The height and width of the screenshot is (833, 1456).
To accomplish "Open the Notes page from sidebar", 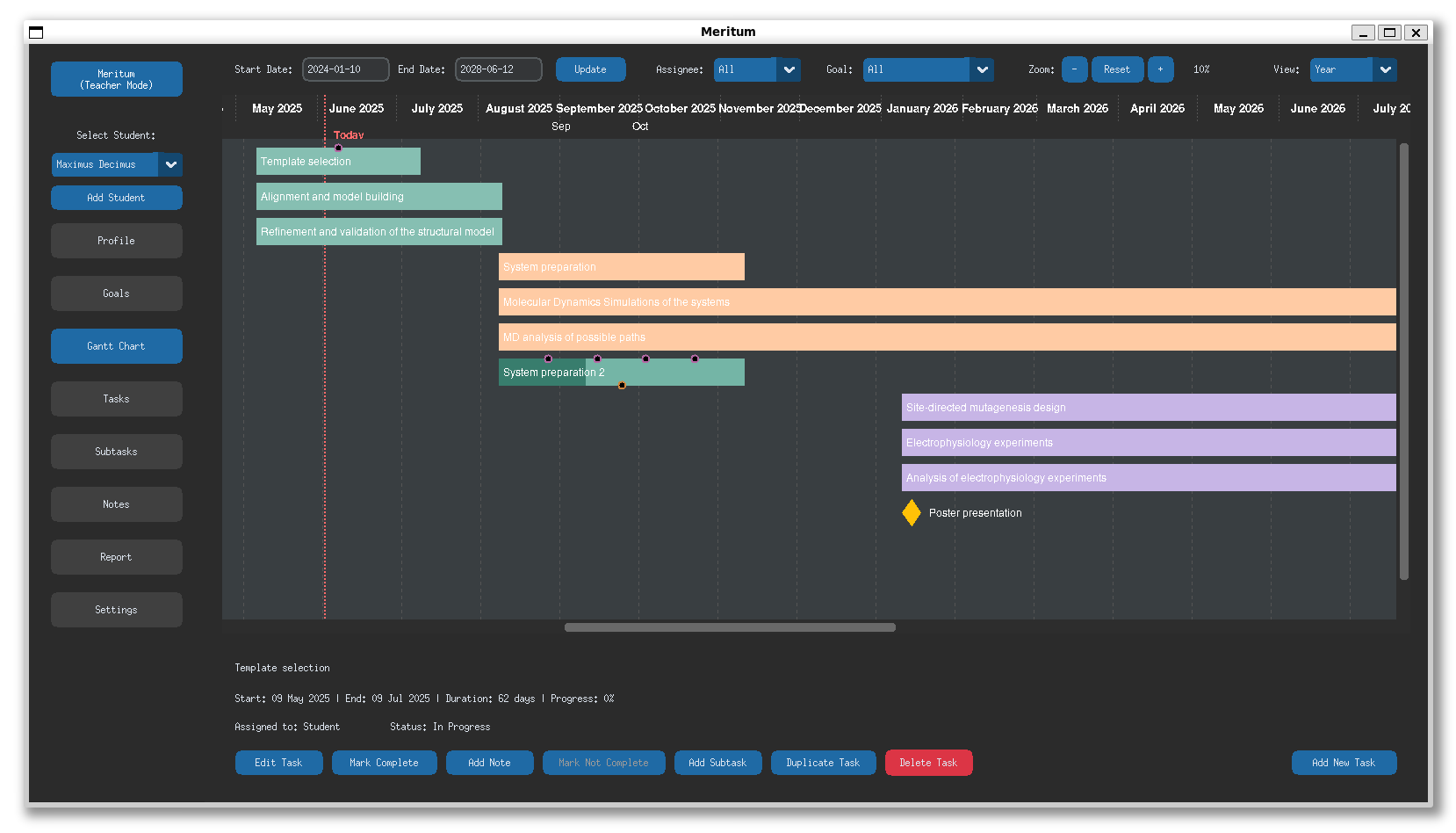I will [x=117, y=504].
